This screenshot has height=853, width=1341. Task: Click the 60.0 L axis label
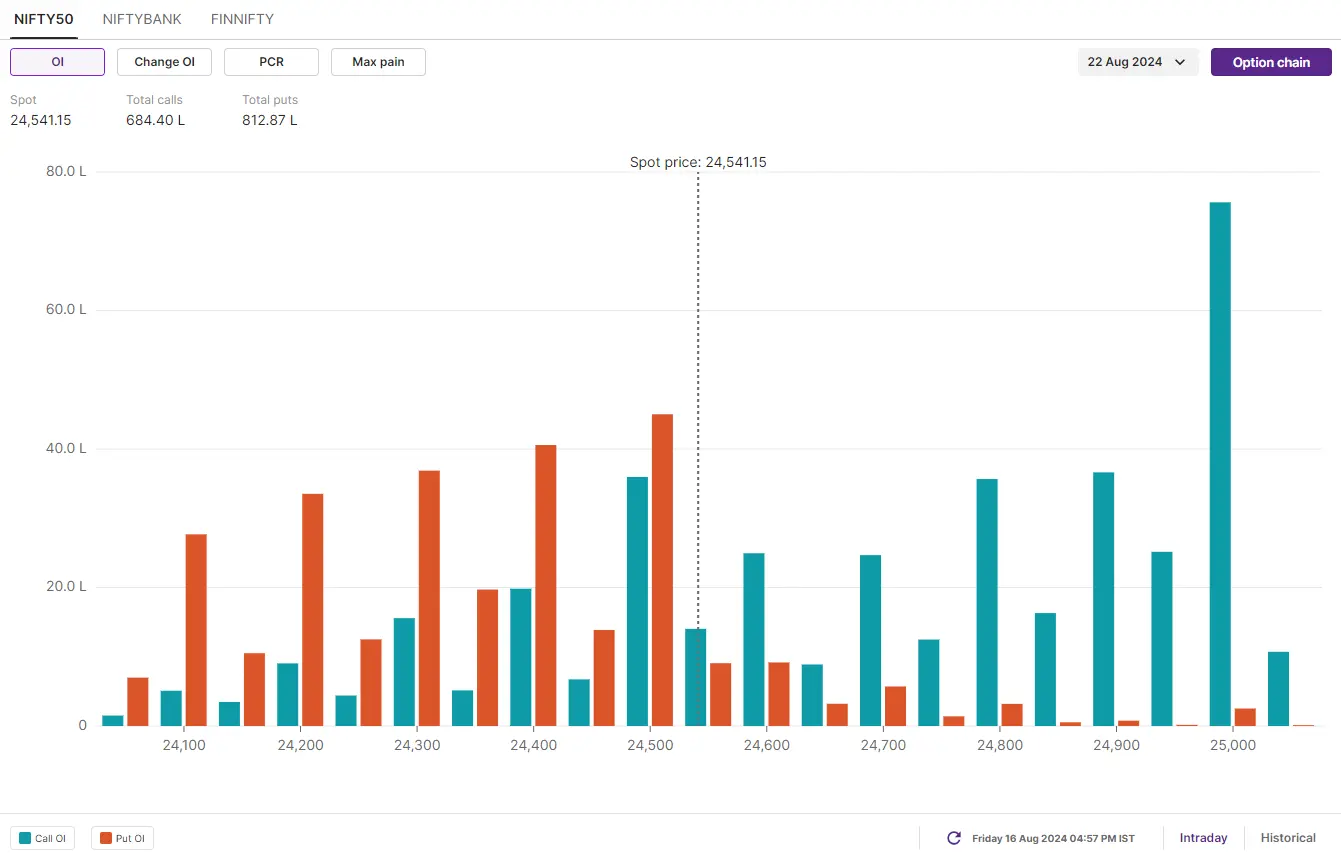(x=66, y=310)
